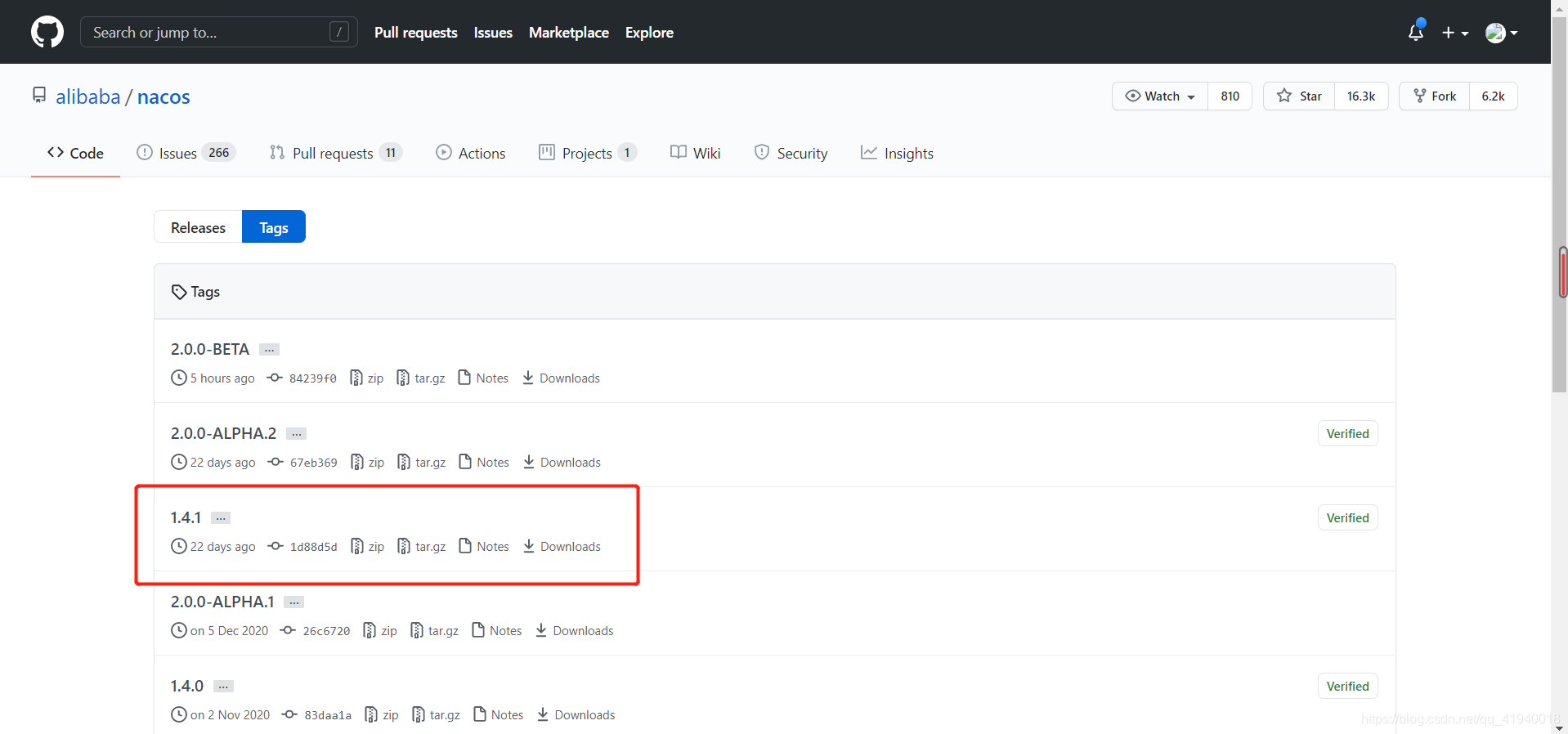The image size is (1568, 734).
Task: Switch to the Releases view
Action: tap(198, 227)
